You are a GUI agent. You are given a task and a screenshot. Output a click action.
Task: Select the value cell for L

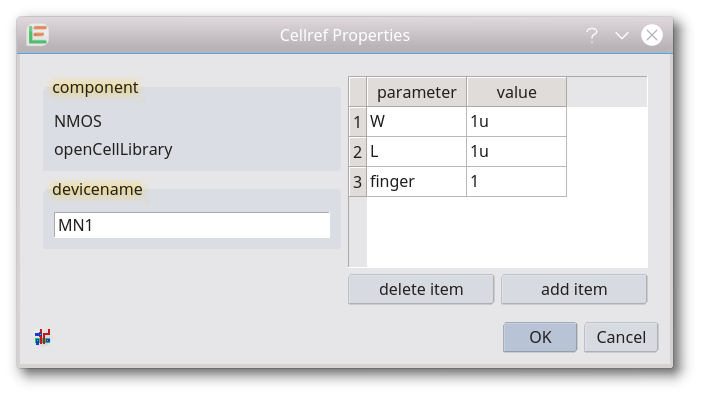516,151
